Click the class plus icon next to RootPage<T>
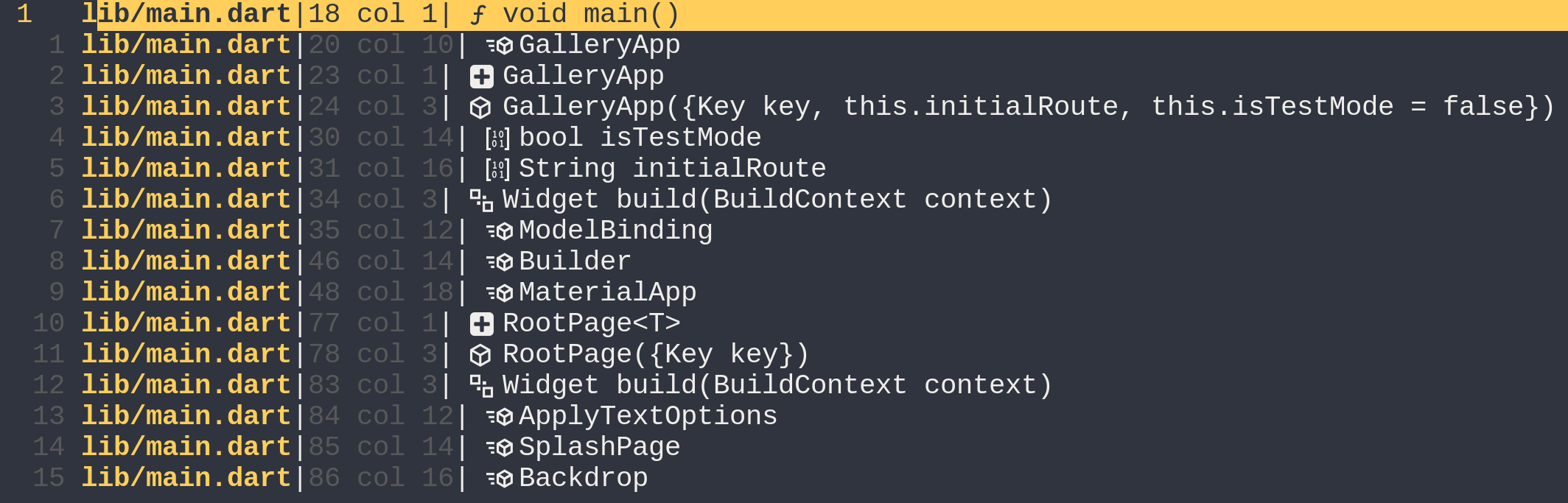Viewport: 1568px width, 503px height. pos(482,324)
